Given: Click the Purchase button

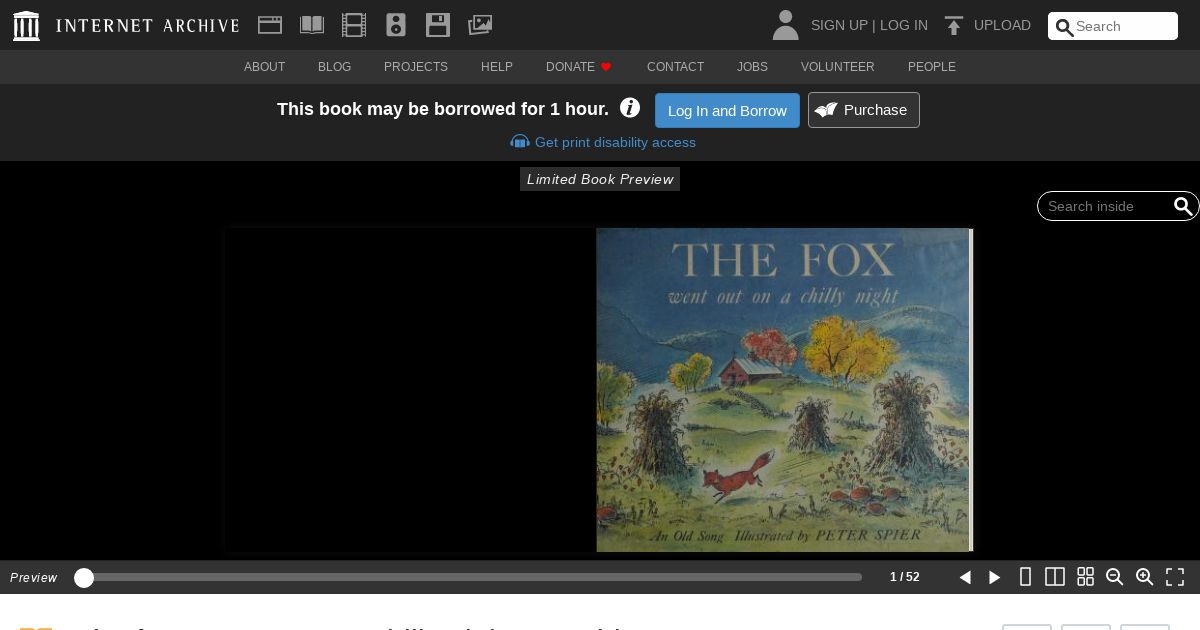Looking at the screenshot, I should click(x=864, y=110).
